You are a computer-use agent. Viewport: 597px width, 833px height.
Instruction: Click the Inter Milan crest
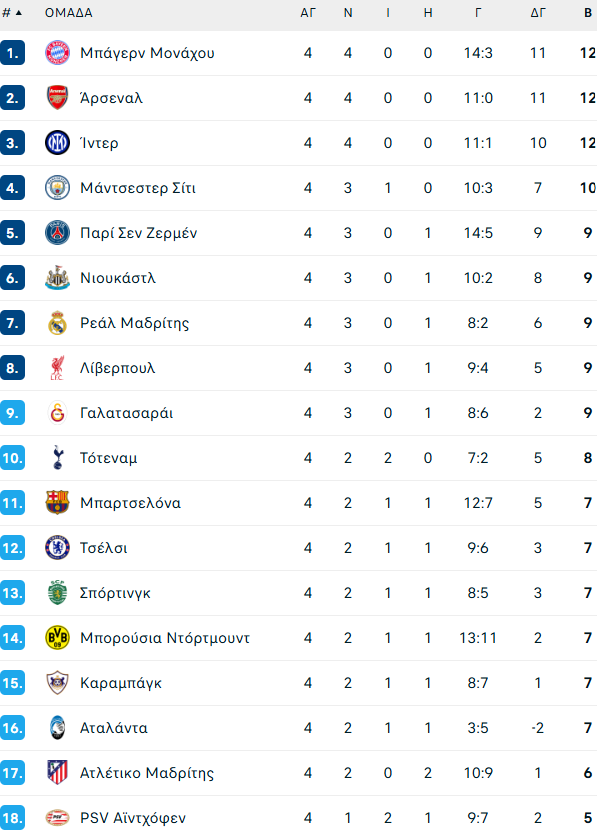pyautogui.click(x=57, y=143)
